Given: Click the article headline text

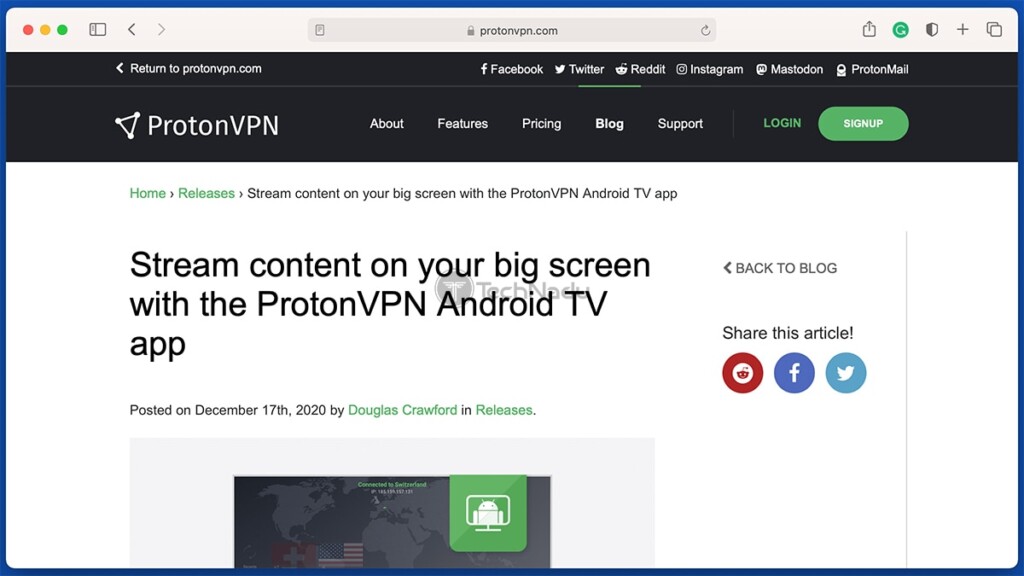Looking at the screenshot, I should click(x=390, y=304).
